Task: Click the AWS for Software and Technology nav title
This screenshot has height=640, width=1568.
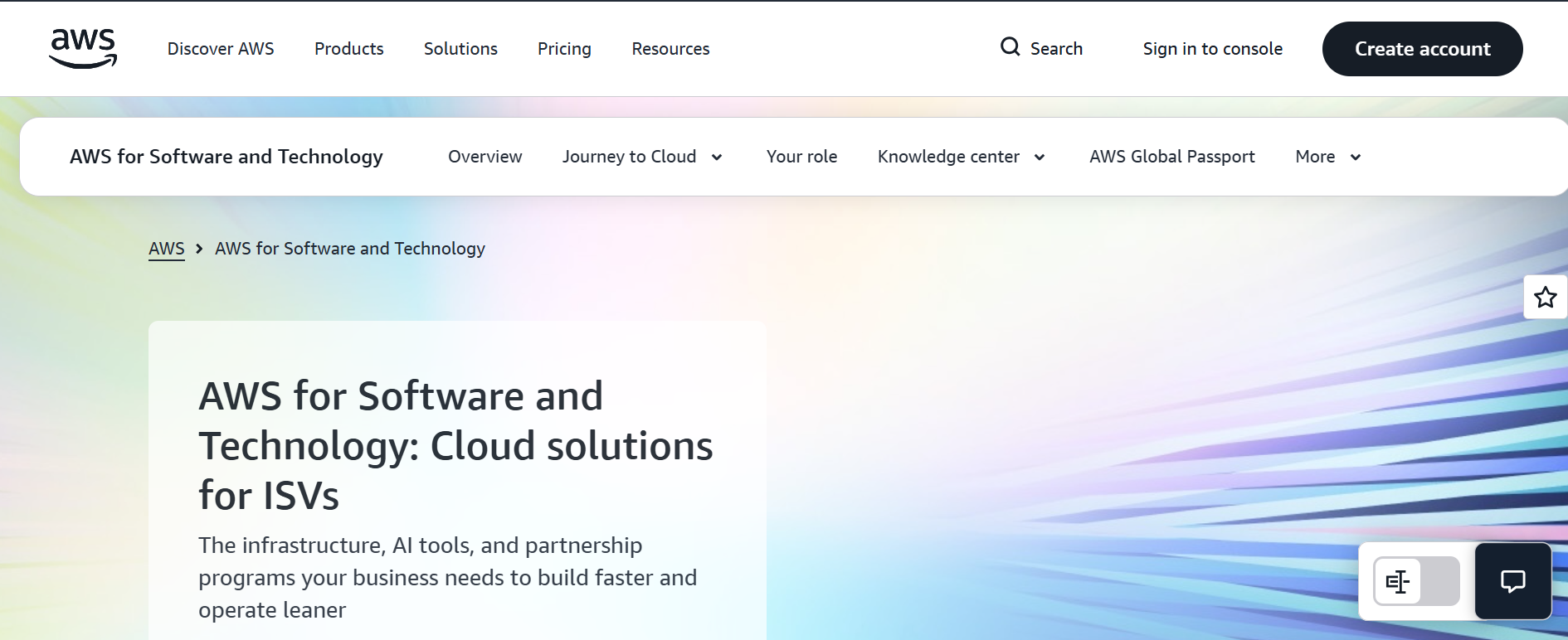Action: (x=226, y=157)
